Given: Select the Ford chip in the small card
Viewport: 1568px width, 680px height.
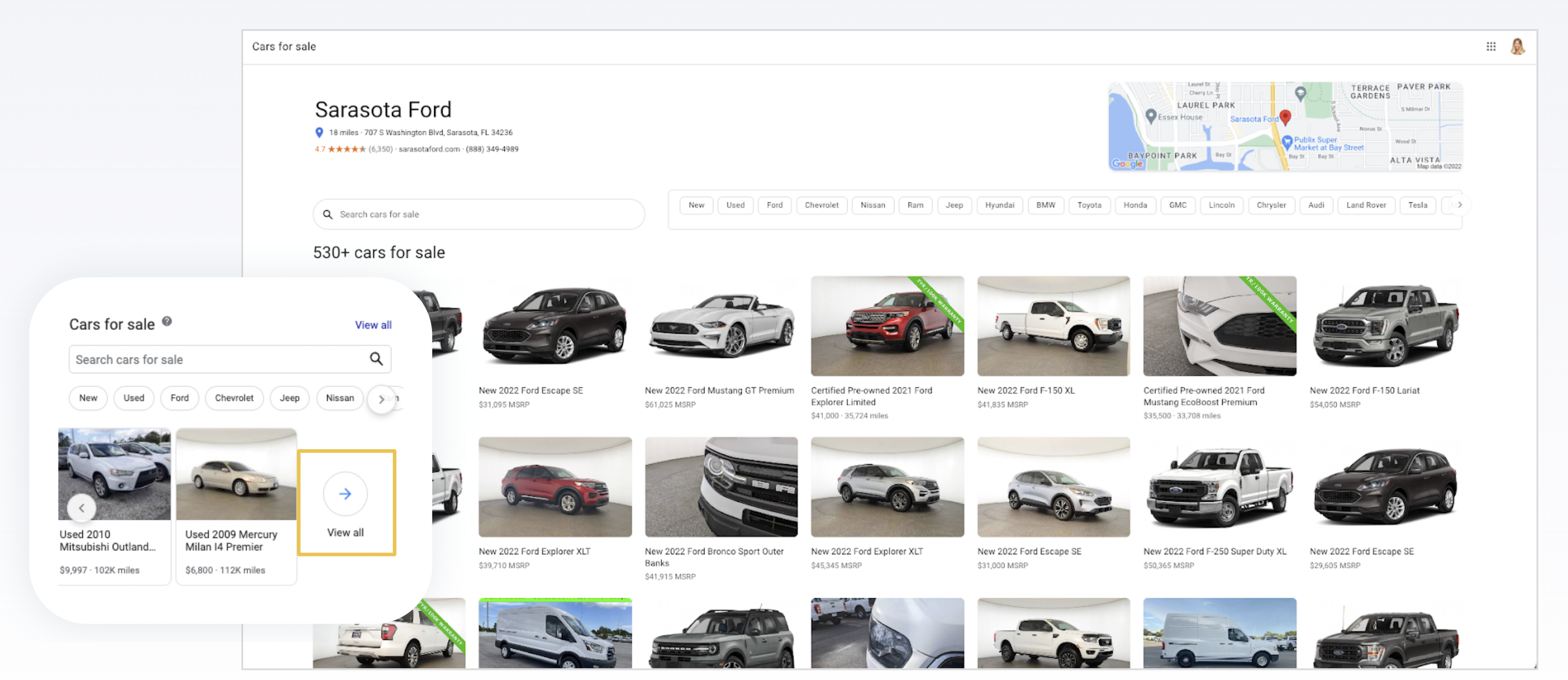Looking at the screenshot, I should (179, 398).
